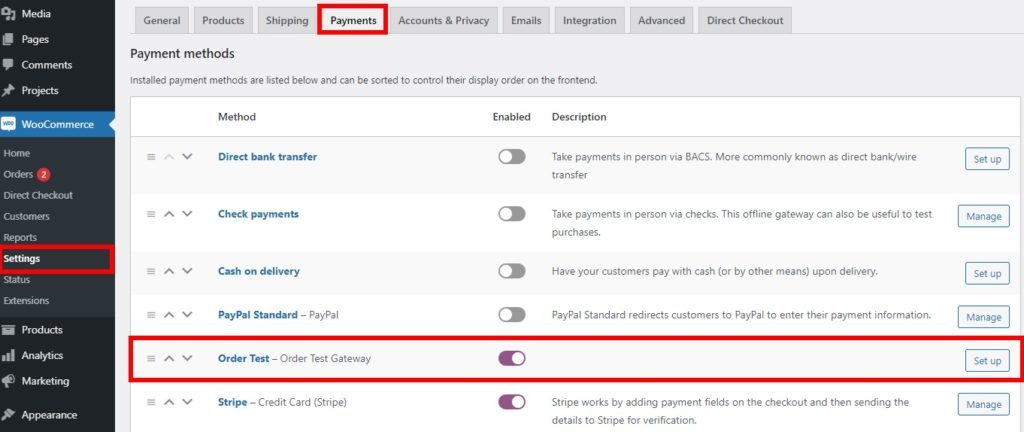Grab the drag handle for Direct bank transfer

pyautogui.click(x=151, y=157)
